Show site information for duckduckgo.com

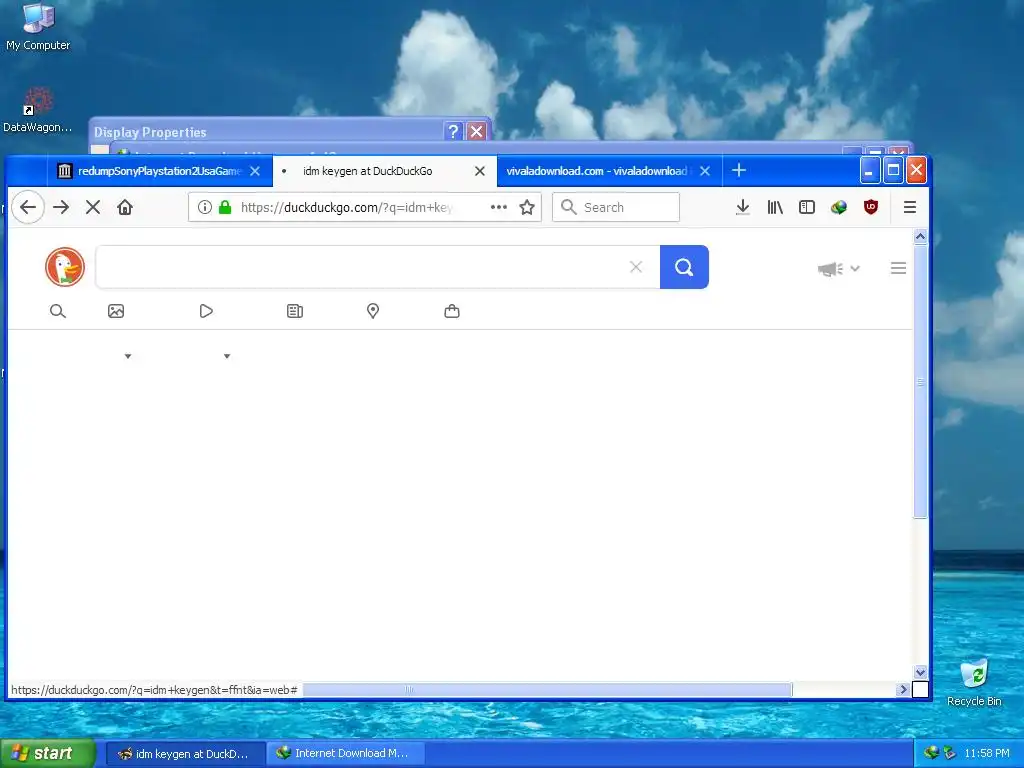(204, 207)
